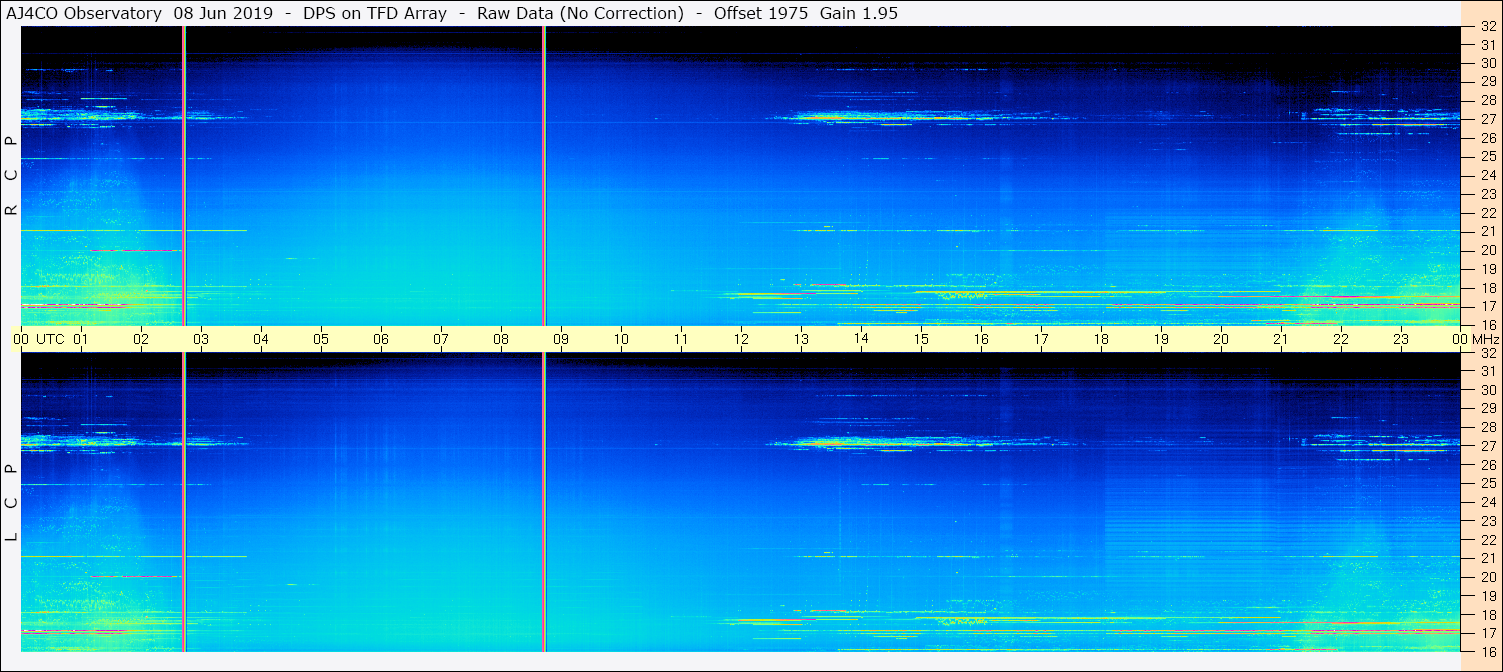Select hour 13 on the UTC axis

(801, 339)
